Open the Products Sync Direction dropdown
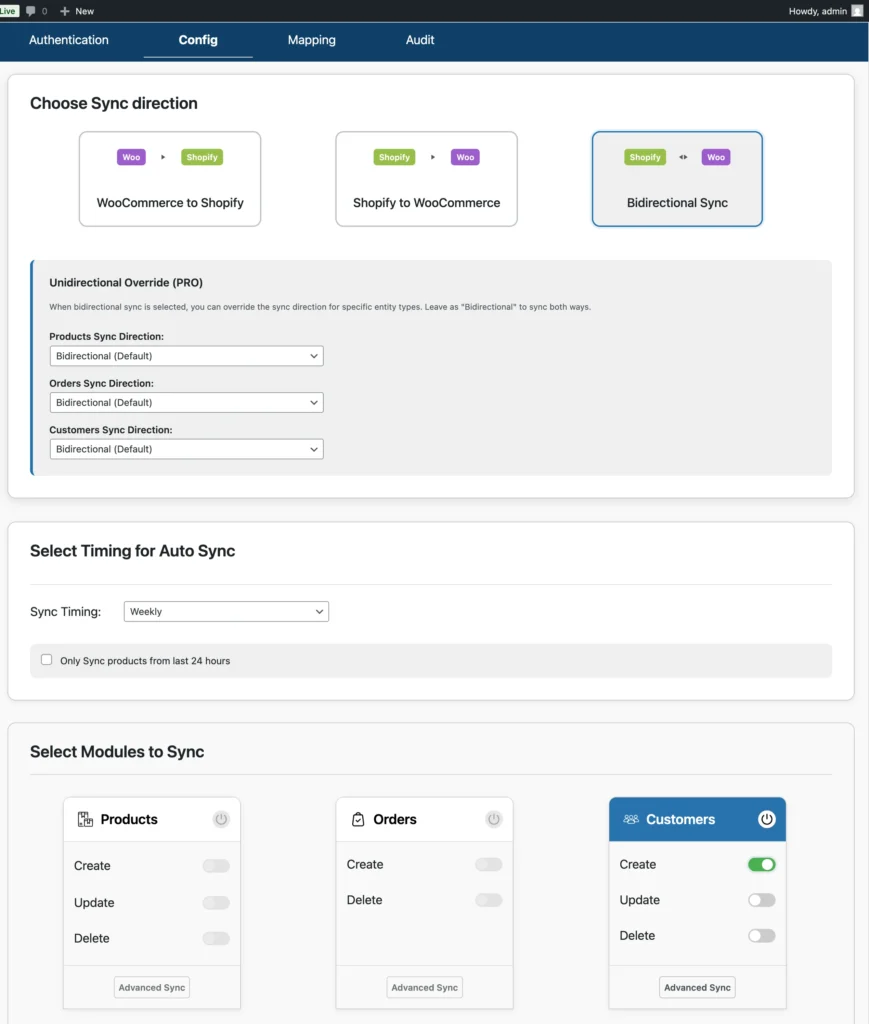The height and width of the screenshot is (1024, 869). pos(186,355)
